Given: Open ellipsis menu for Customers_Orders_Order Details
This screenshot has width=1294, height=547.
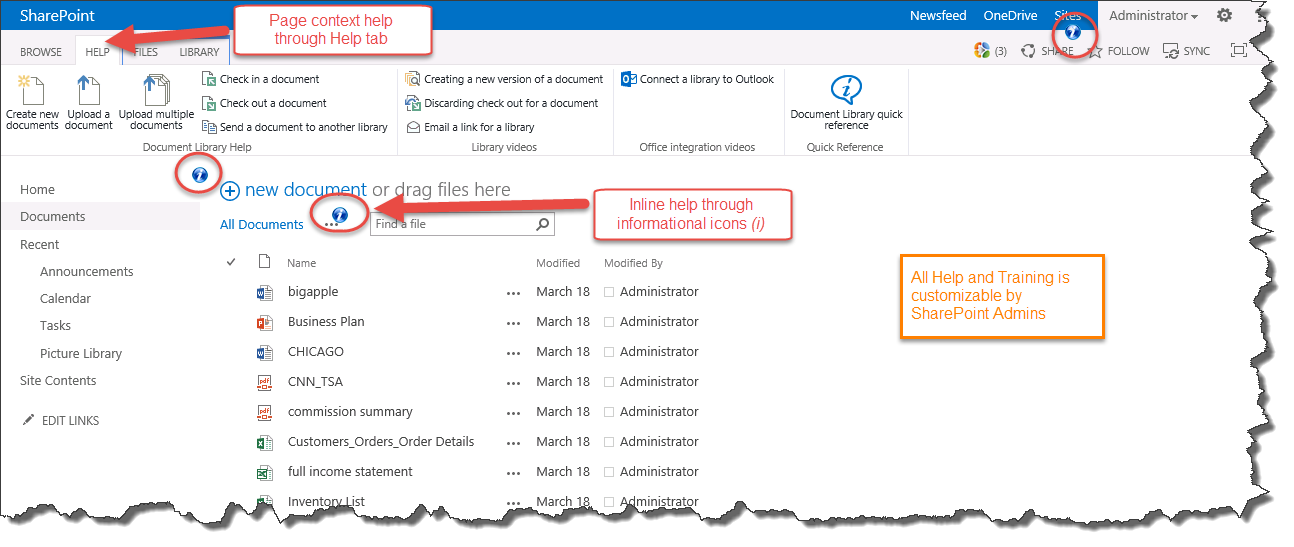Looking at the screenshot, I should click(514, 443).
